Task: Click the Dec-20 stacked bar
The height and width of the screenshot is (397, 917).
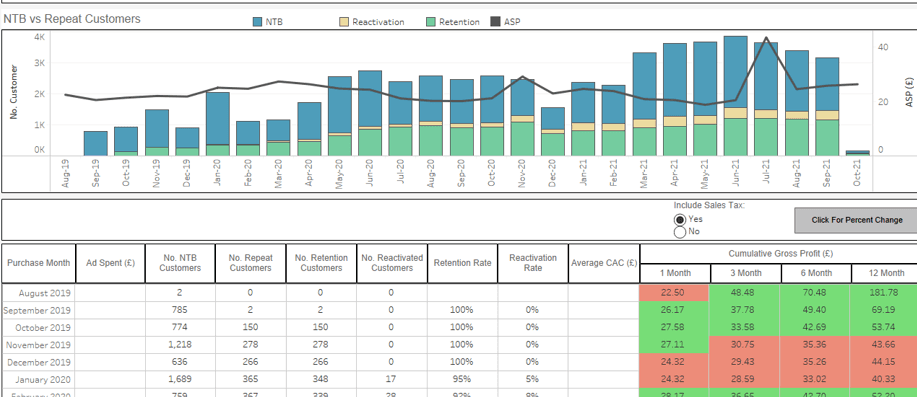Action: tap(553, 132)
